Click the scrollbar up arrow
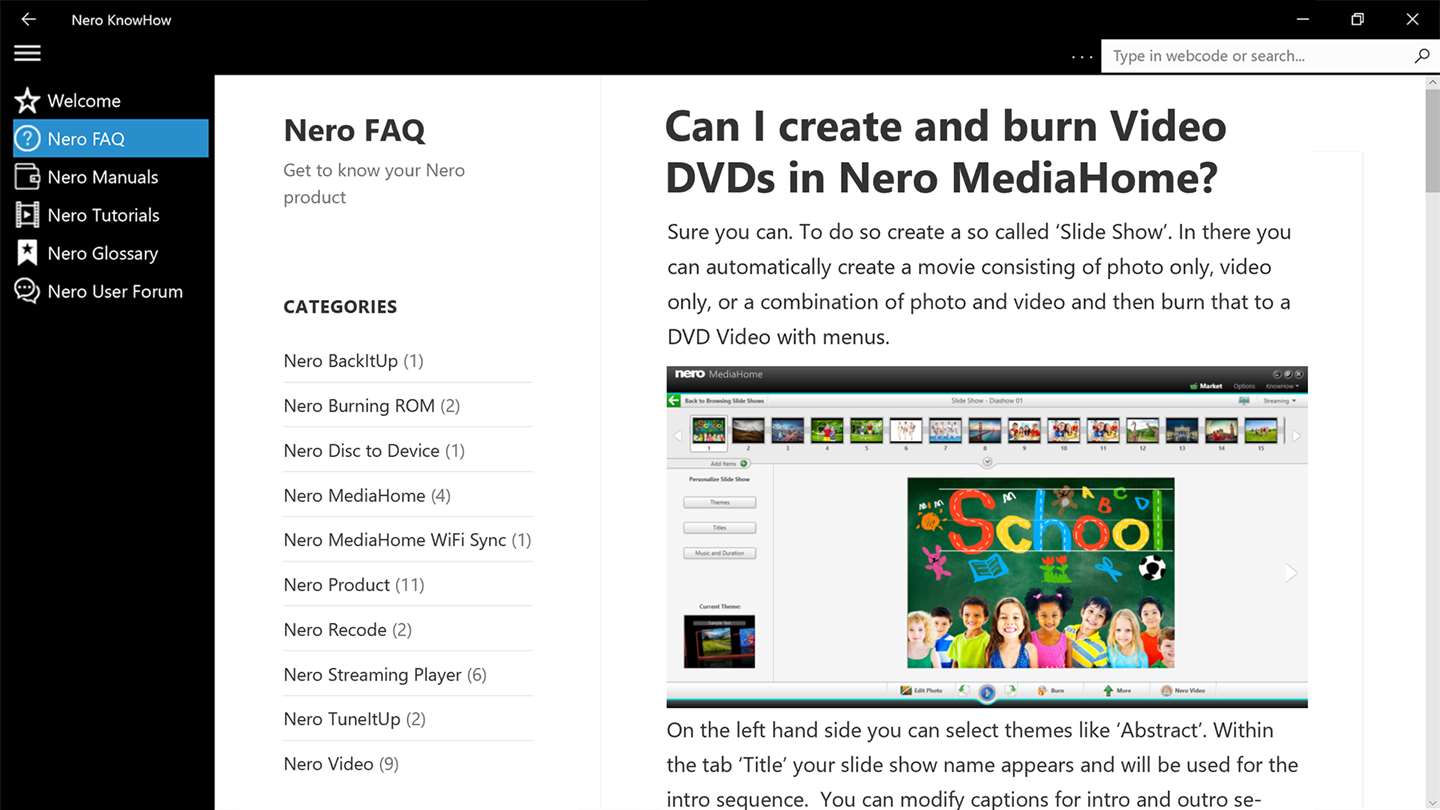Viewport: 1440px width, 810px height. (x=1432, y=83)
